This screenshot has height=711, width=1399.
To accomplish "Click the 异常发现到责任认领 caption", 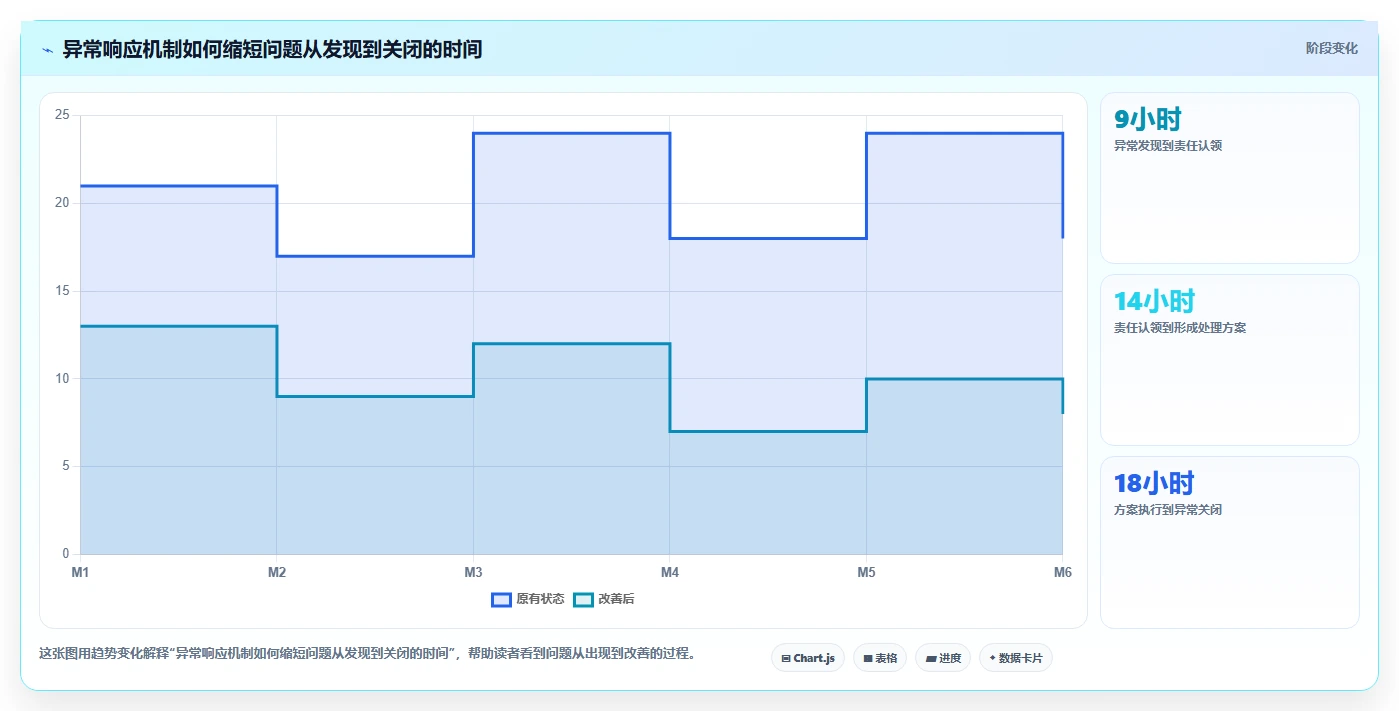I will (x=1168, y=145).
